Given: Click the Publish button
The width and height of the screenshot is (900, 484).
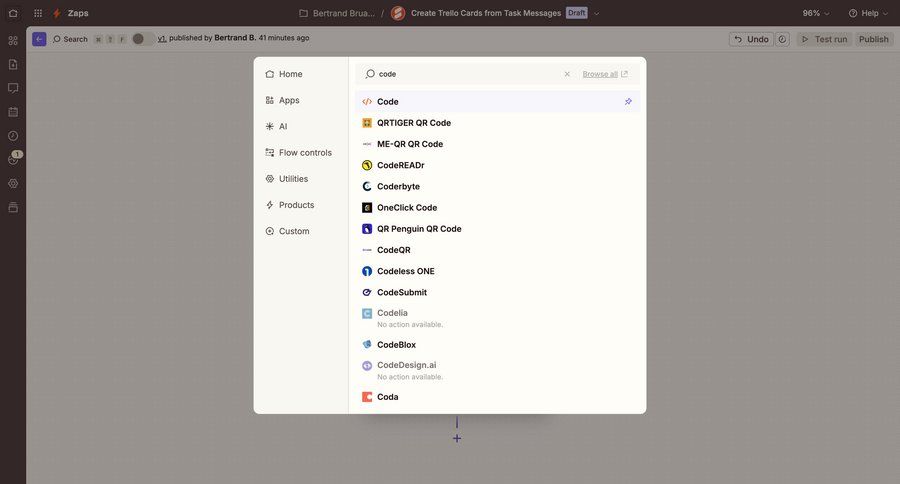Looking at the screenshot, I should 874,39.
